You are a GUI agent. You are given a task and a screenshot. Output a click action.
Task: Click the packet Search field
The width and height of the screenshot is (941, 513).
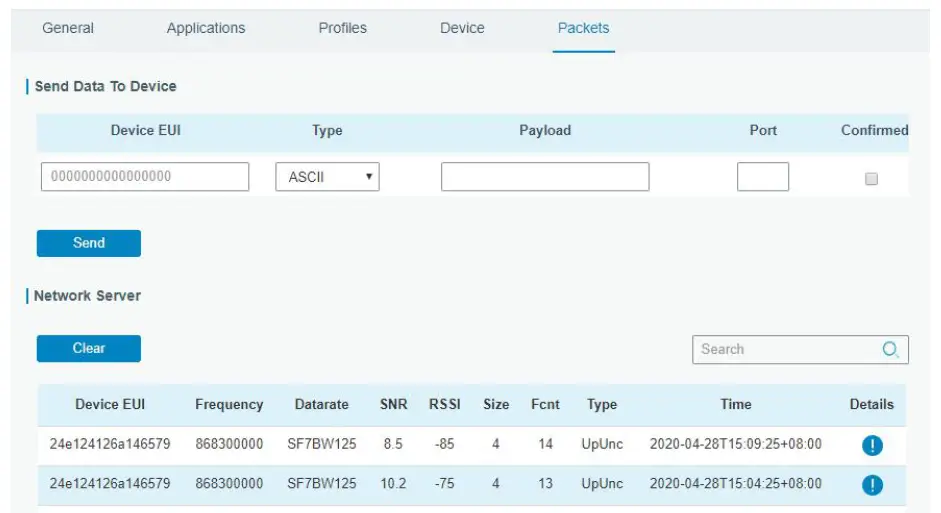(x=785, y=350)
